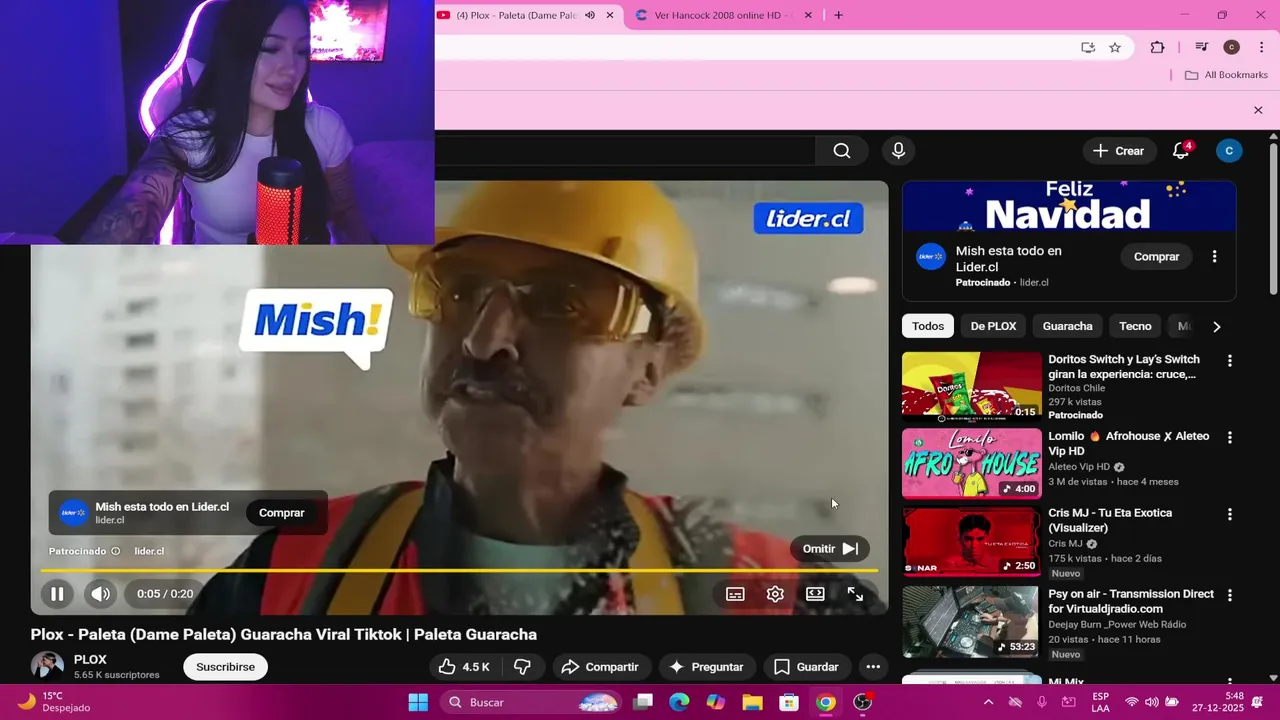Open the Crear menu

click(x=1118, y=151)
